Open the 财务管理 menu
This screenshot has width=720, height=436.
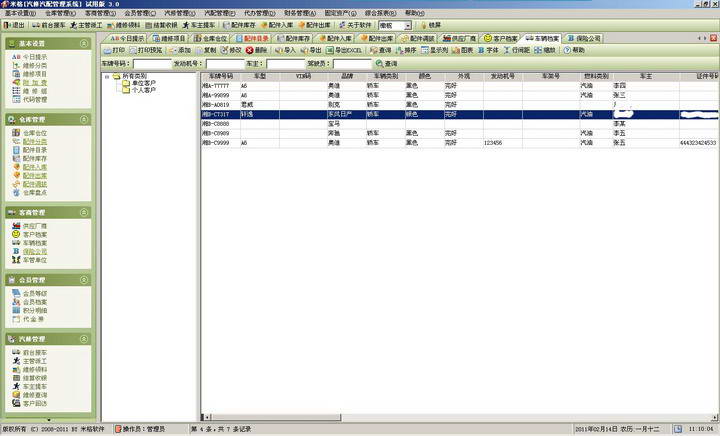click(299, 13)
